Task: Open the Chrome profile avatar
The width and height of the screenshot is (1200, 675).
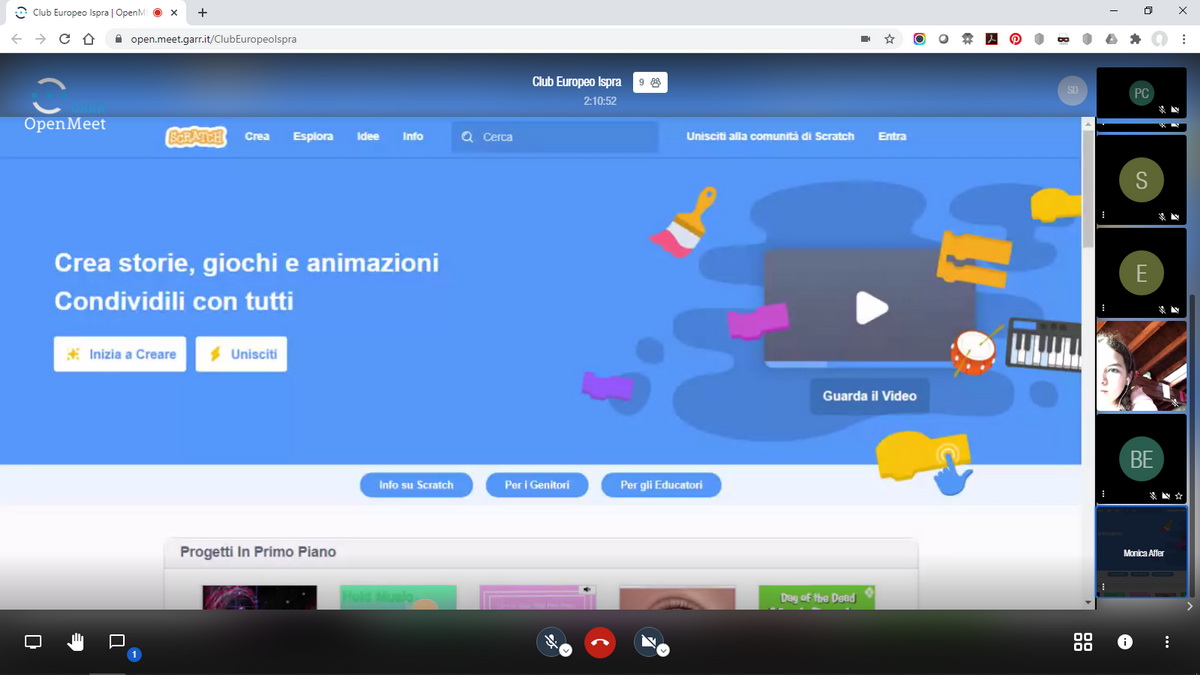Action: [1159, 39]
